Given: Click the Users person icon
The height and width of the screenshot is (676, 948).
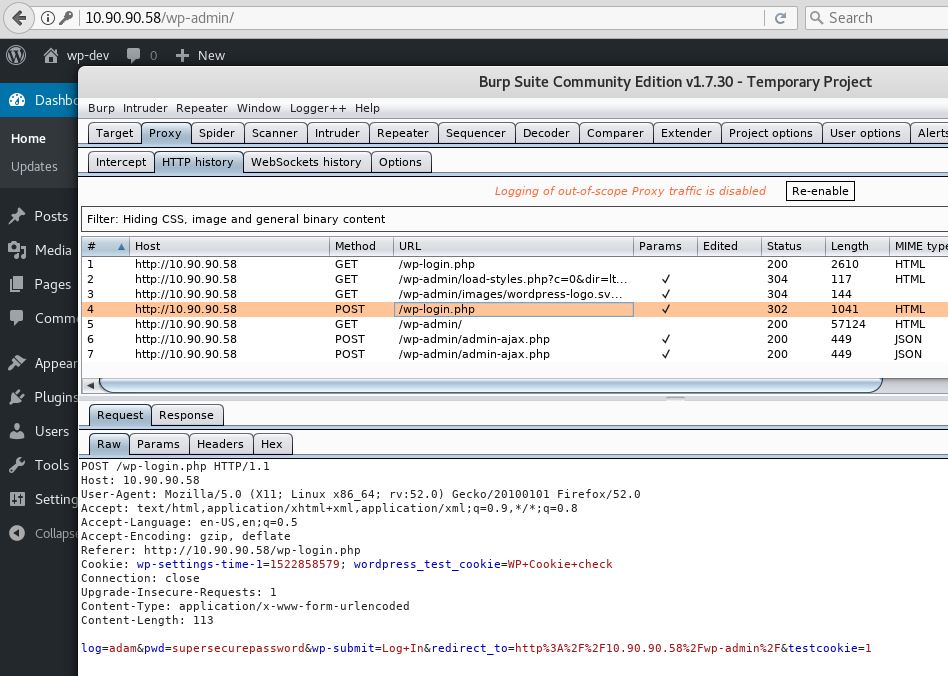Looking at the screenshot, I should click(x=17, y=431).
